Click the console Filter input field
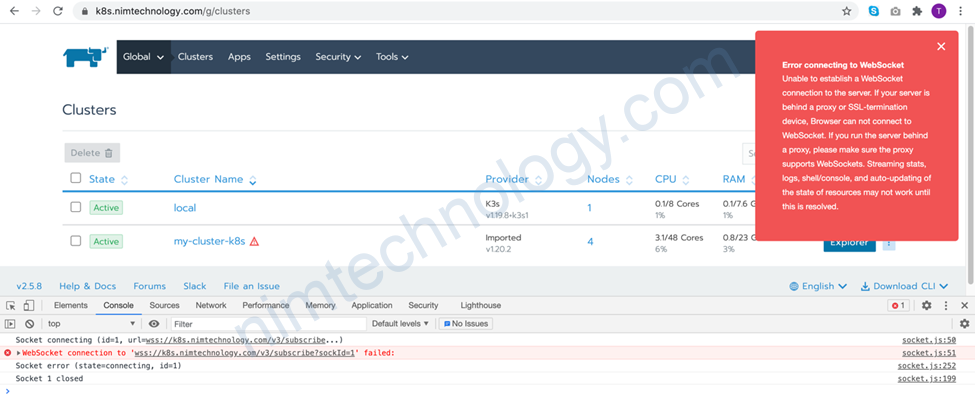Screen dimensions: 975x405 pyautogui.click(x=267, y=324)
